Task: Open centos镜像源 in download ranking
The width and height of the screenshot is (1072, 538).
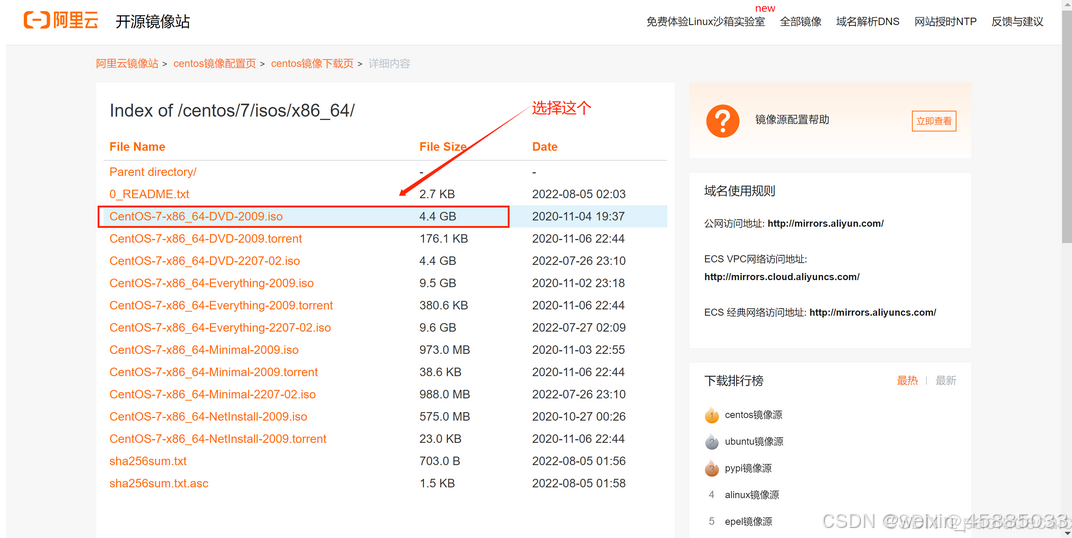Action: pos(753,415)
